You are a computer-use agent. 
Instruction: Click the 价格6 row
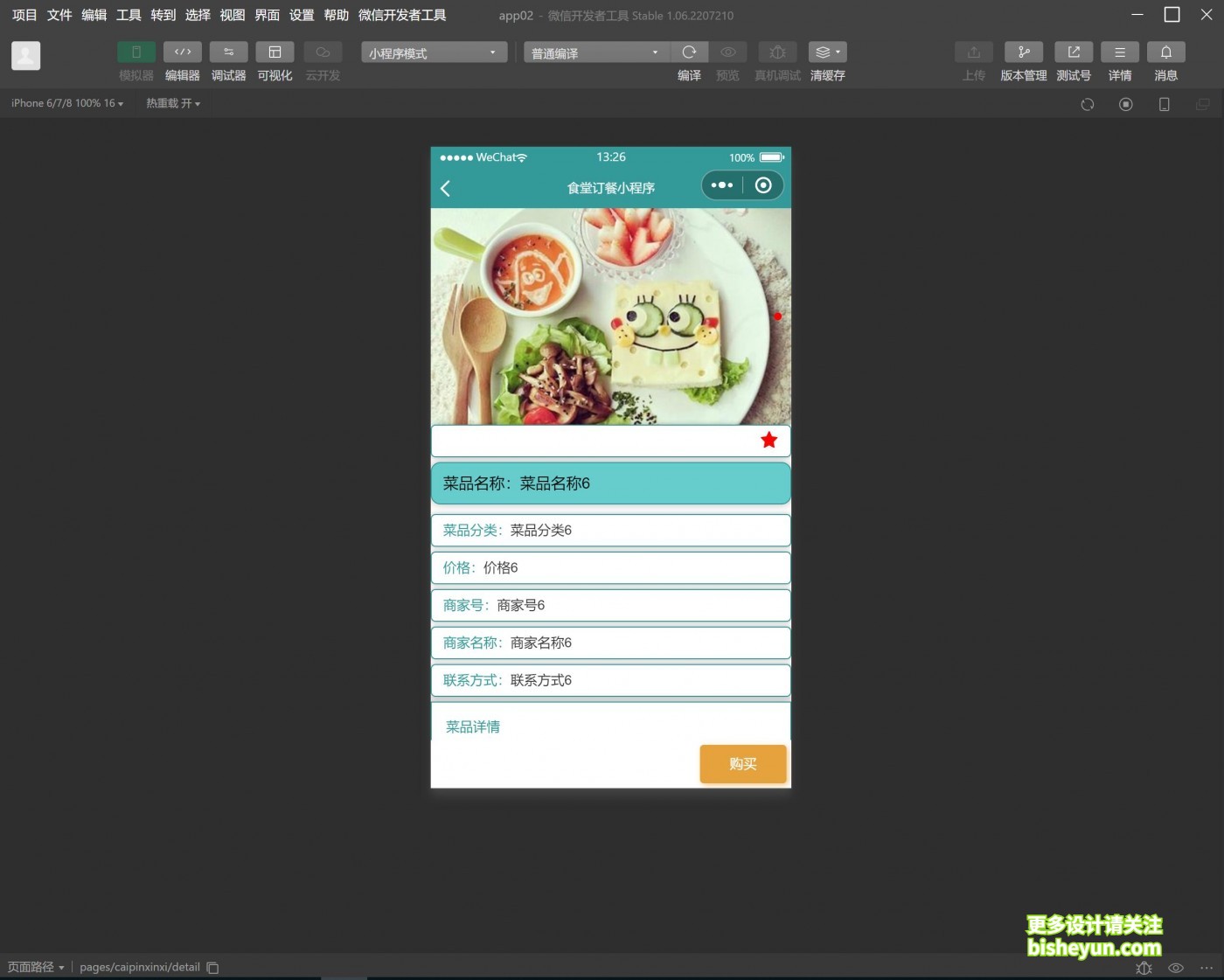[611, 568]
